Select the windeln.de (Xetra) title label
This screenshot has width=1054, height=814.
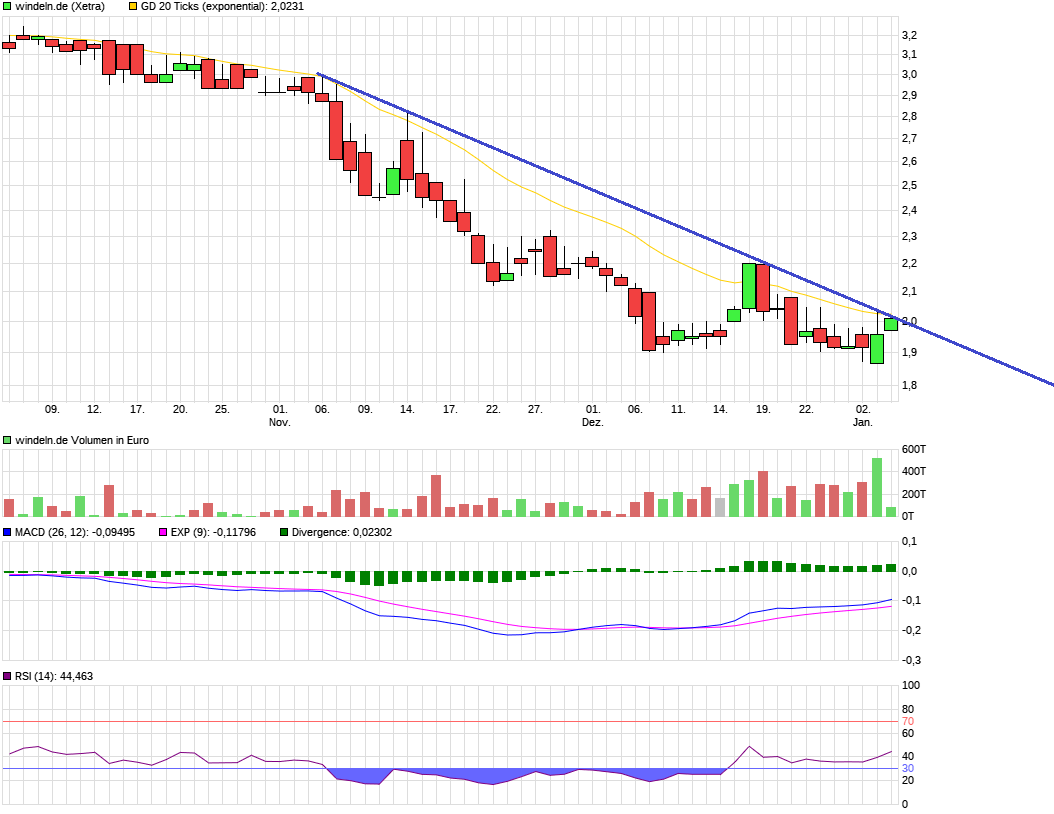[60, 6]
